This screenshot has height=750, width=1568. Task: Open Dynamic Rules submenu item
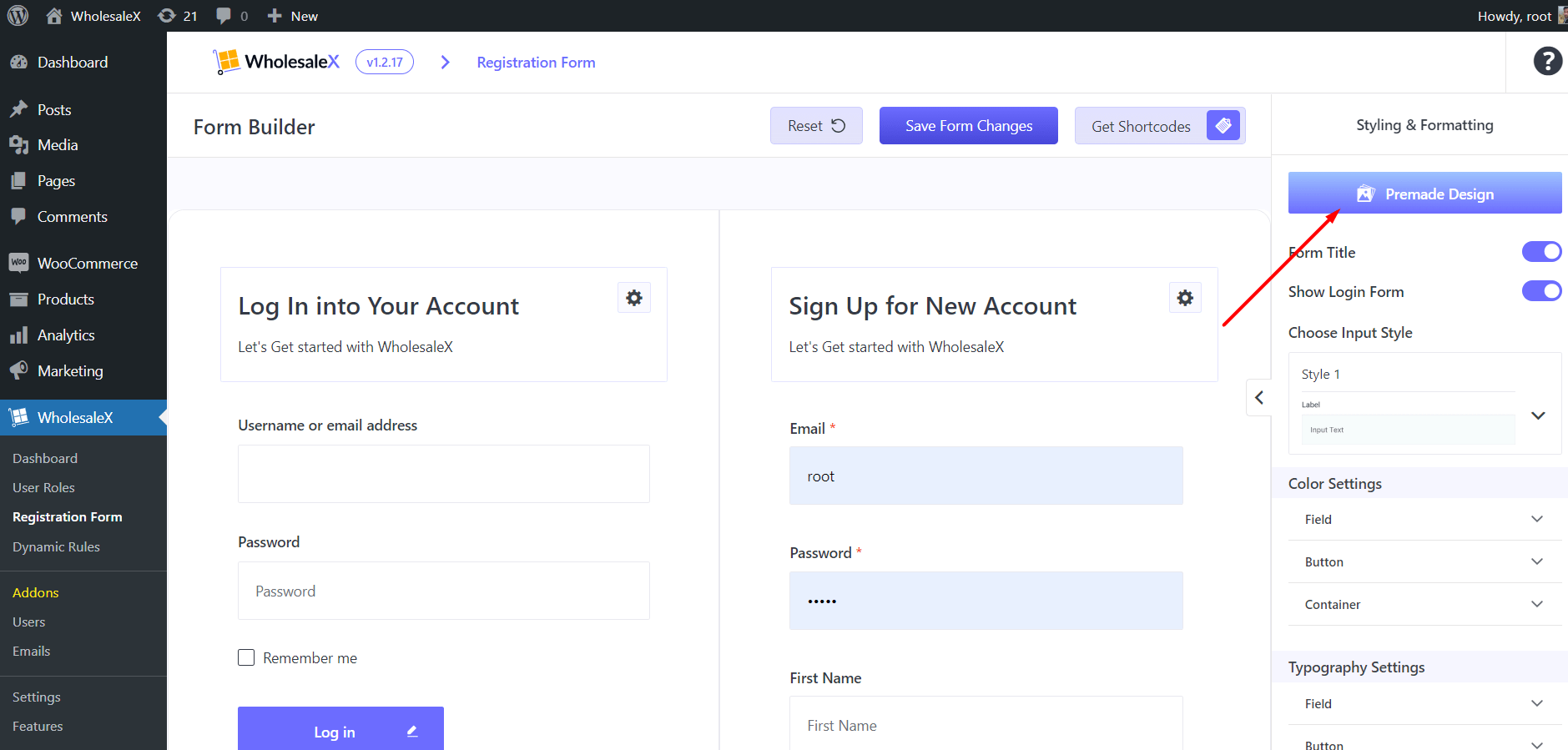(x=56, y=546)
